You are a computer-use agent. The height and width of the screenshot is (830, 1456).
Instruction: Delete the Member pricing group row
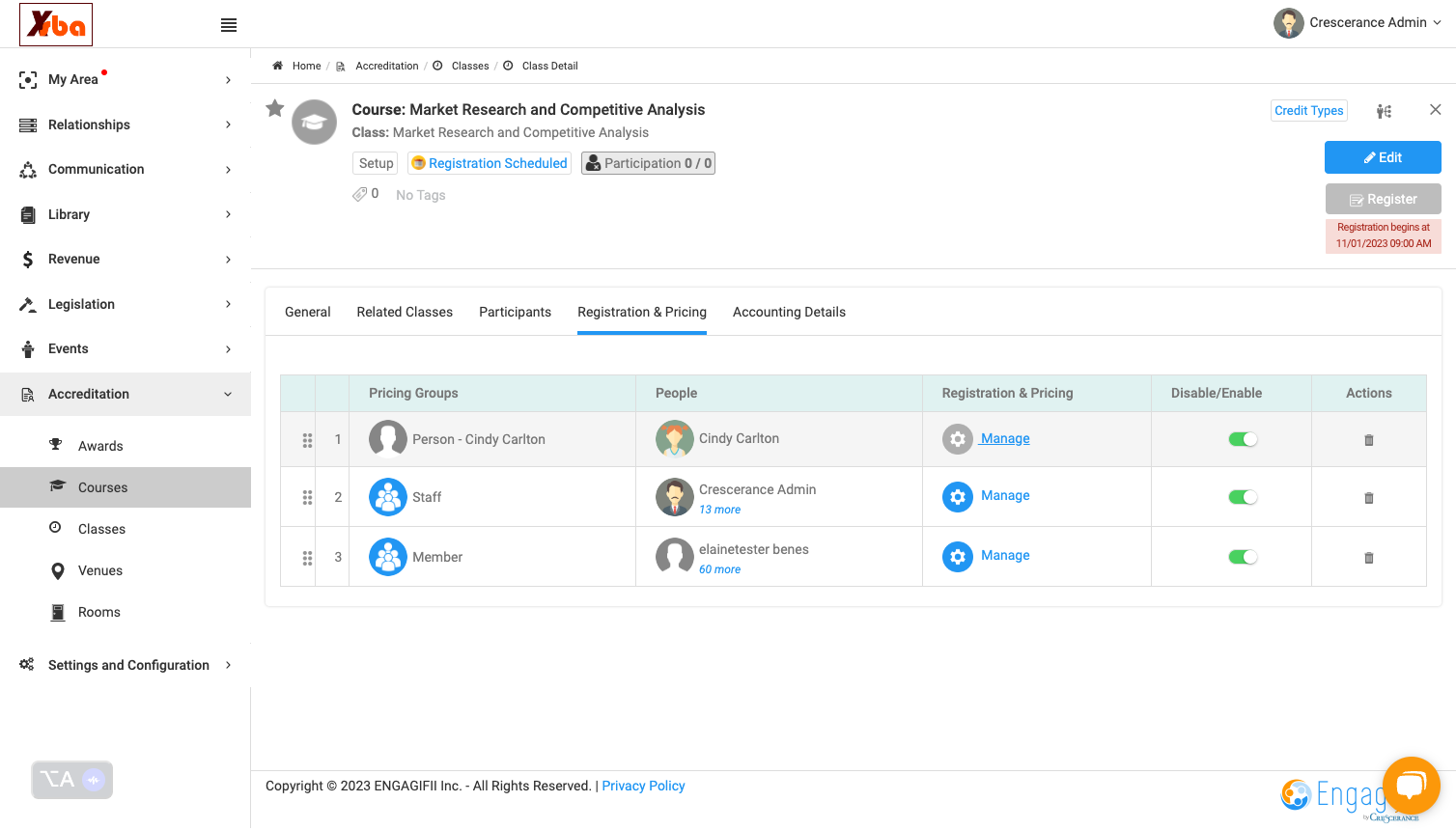[x=1368, y=558]
